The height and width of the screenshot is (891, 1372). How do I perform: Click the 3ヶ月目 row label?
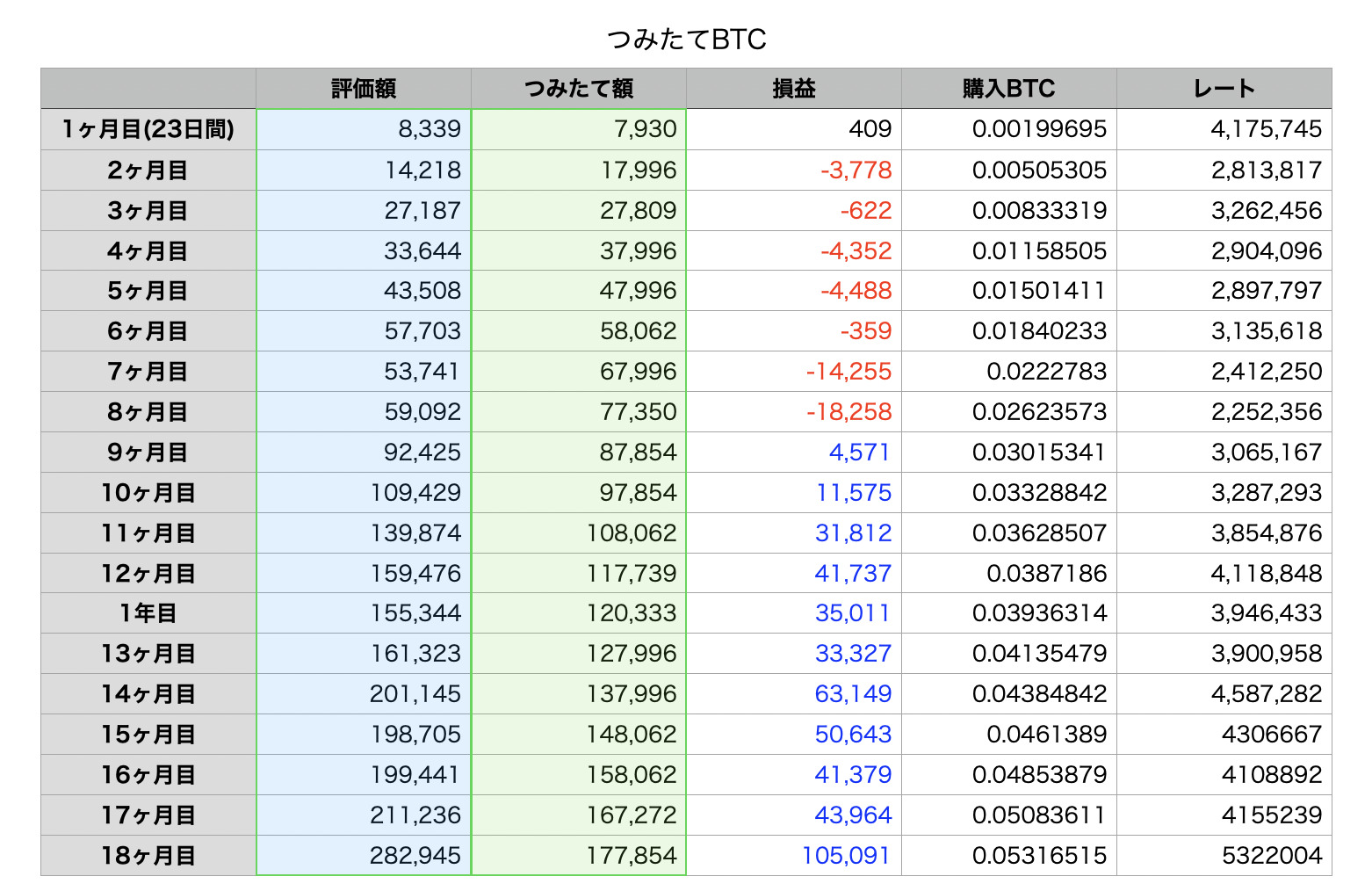pyautogui.click(x=148, y=210)
